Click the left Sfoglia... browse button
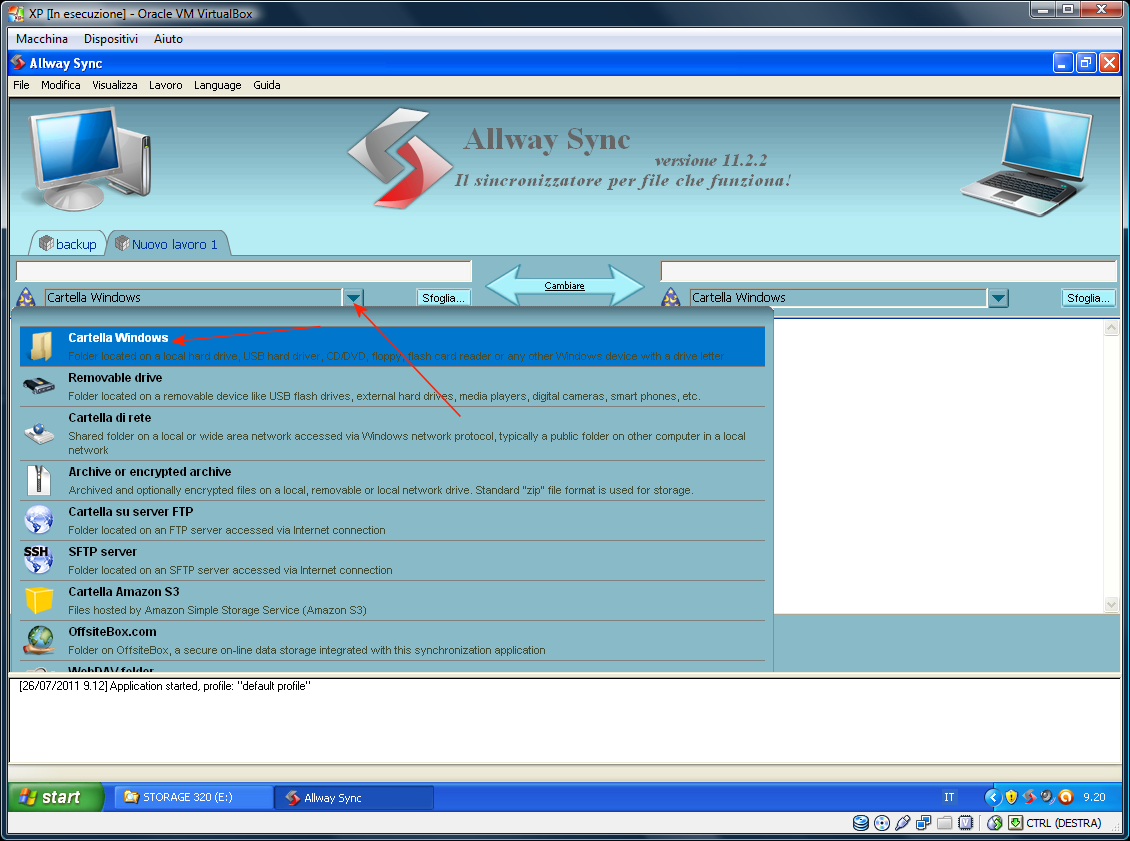This screenshot has height=841, width=1130. (443, 298)
